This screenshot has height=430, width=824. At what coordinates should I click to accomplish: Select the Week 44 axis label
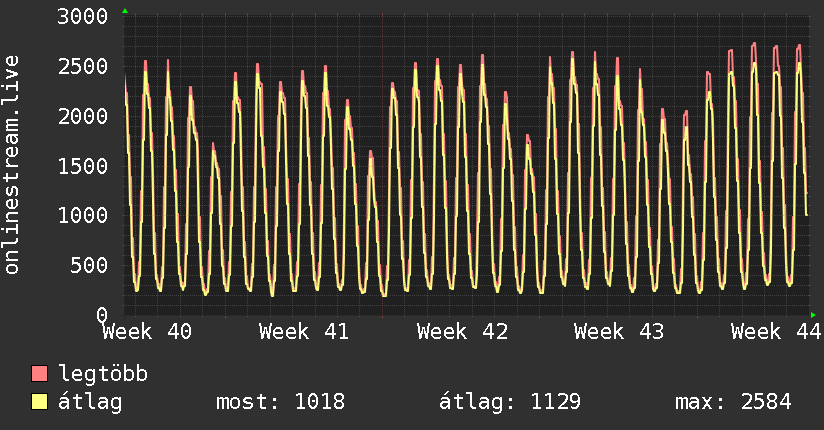coord(776,332)
